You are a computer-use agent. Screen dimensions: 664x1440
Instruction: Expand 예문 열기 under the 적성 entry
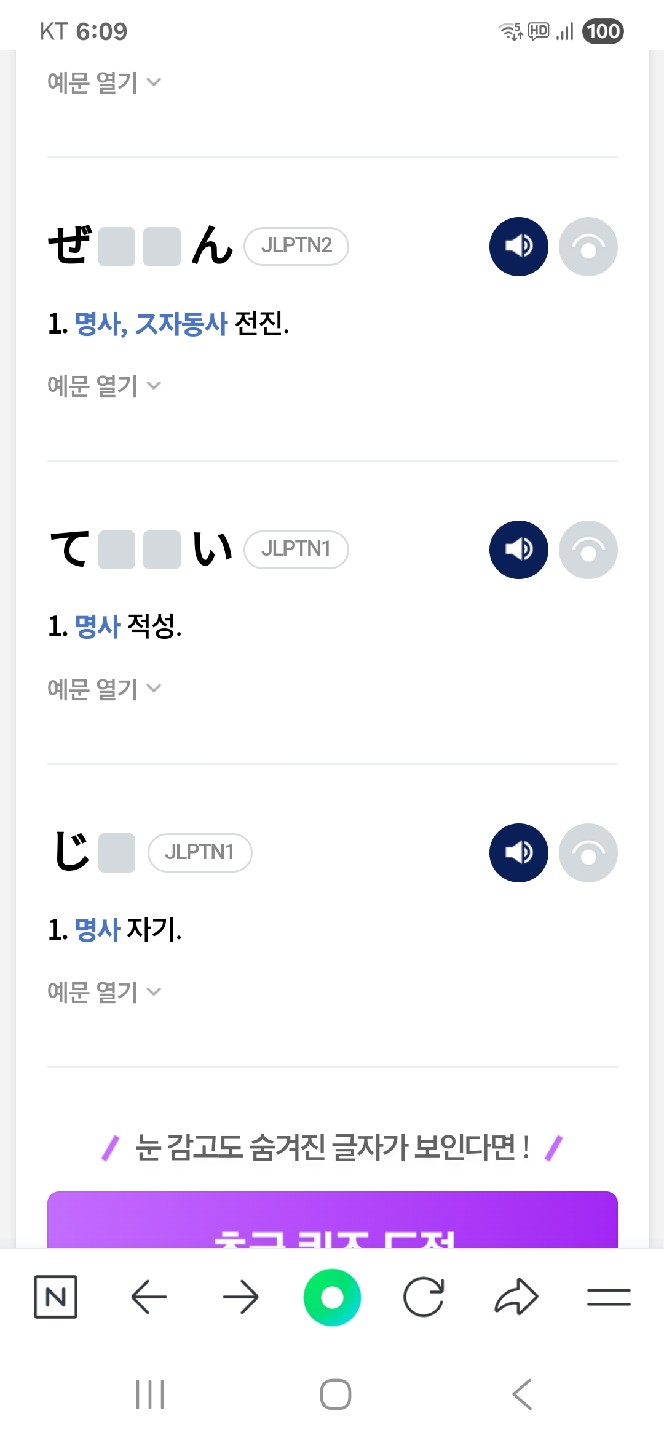(104, 689)
